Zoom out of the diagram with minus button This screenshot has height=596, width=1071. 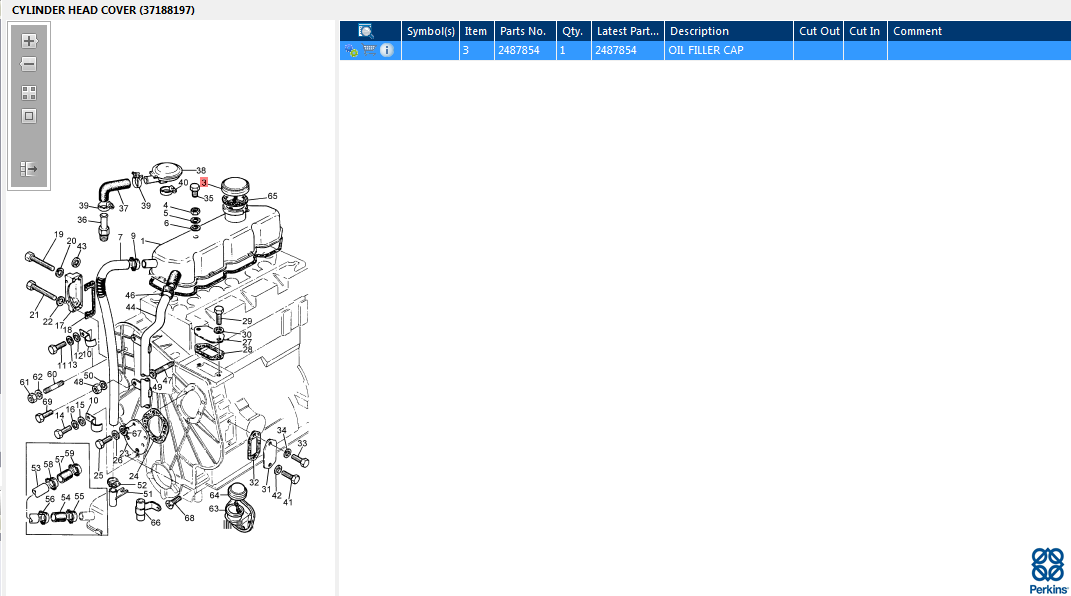click(29, 64)
